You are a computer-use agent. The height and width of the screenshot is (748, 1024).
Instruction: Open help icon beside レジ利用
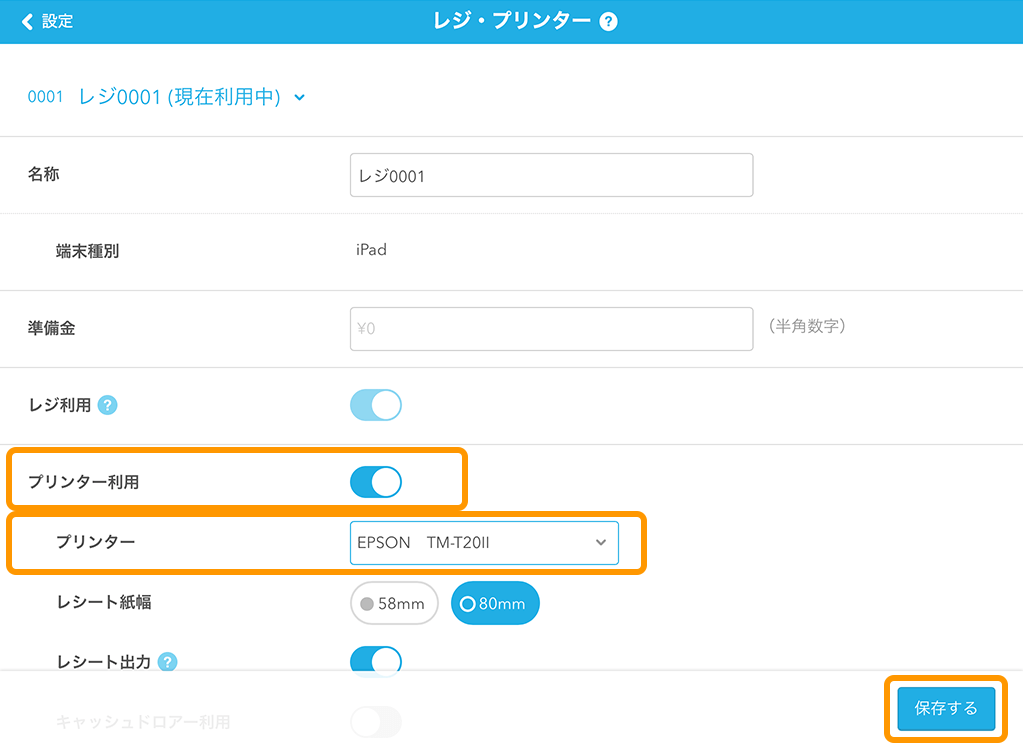(x=107, y=405)
